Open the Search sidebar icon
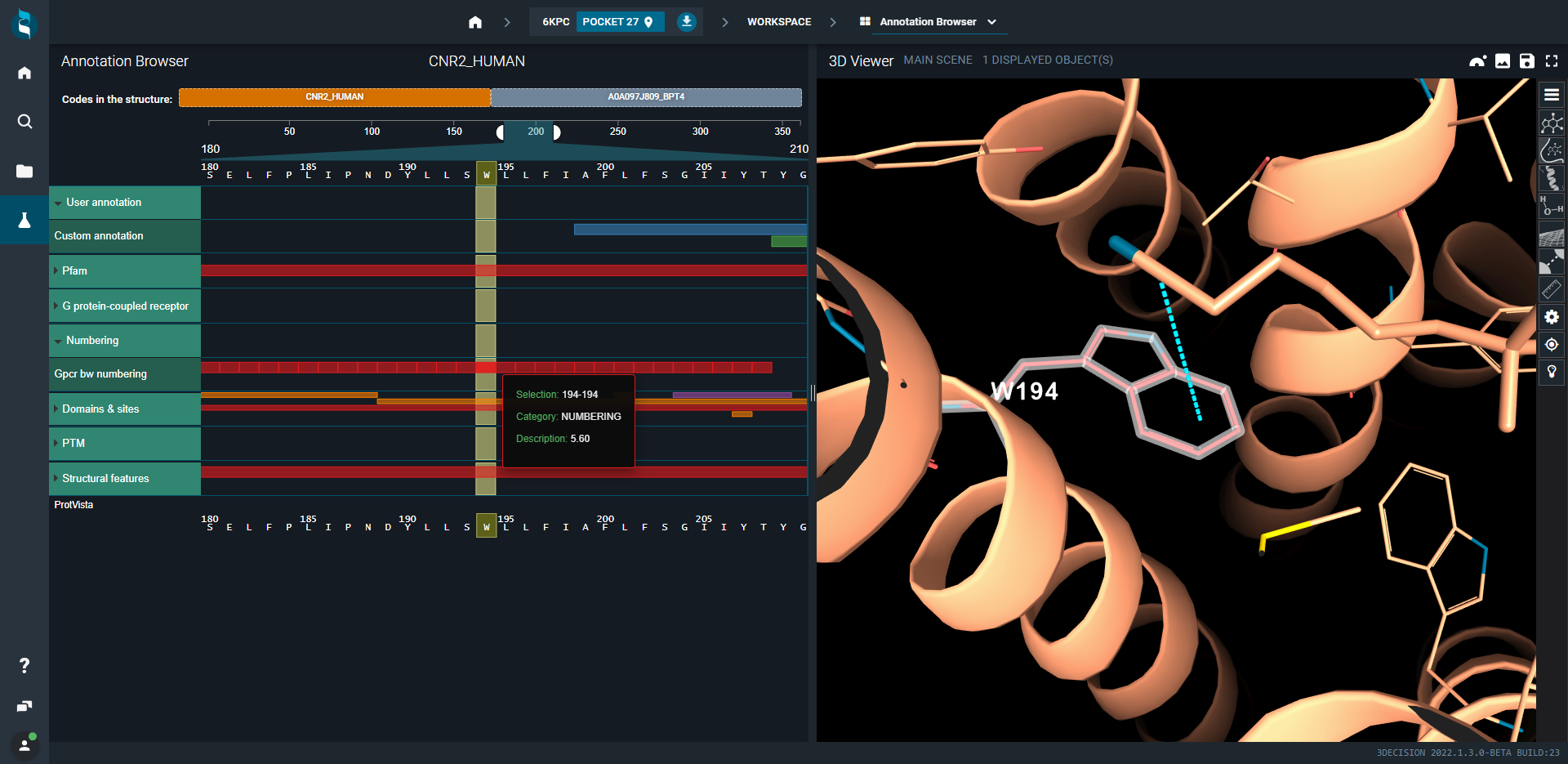 point(24,122)
